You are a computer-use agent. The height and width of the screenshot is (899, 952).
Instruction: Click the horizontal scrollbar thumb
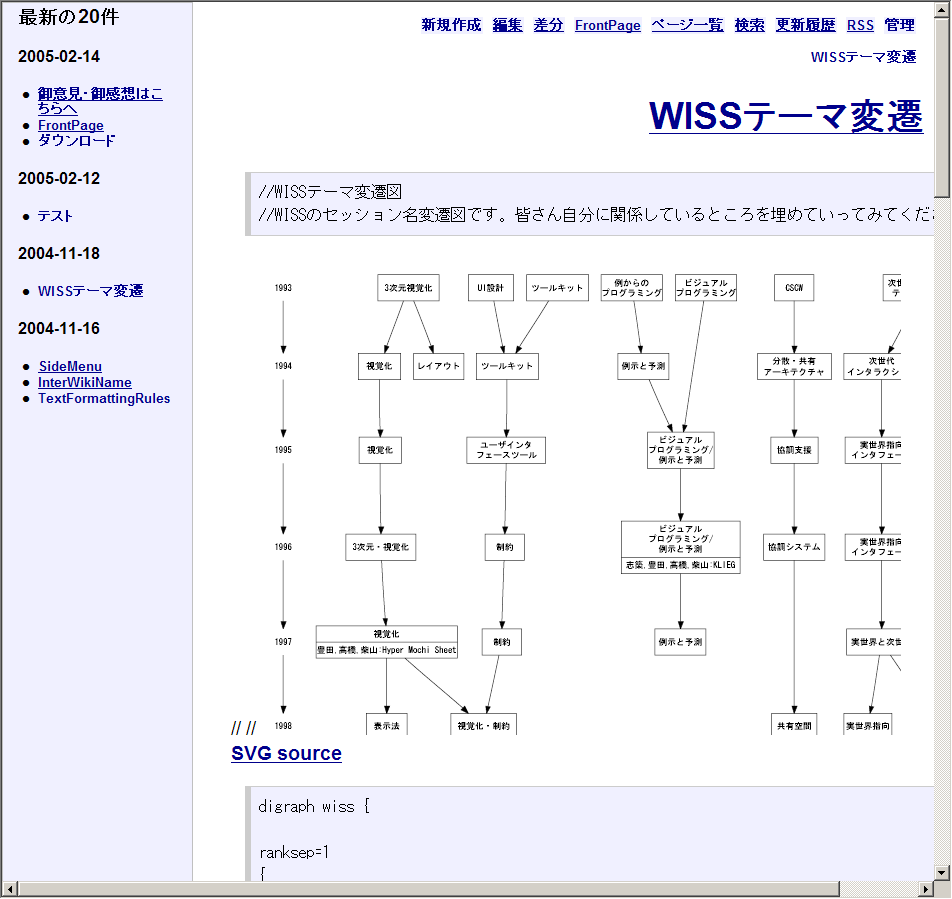[429, 889]
